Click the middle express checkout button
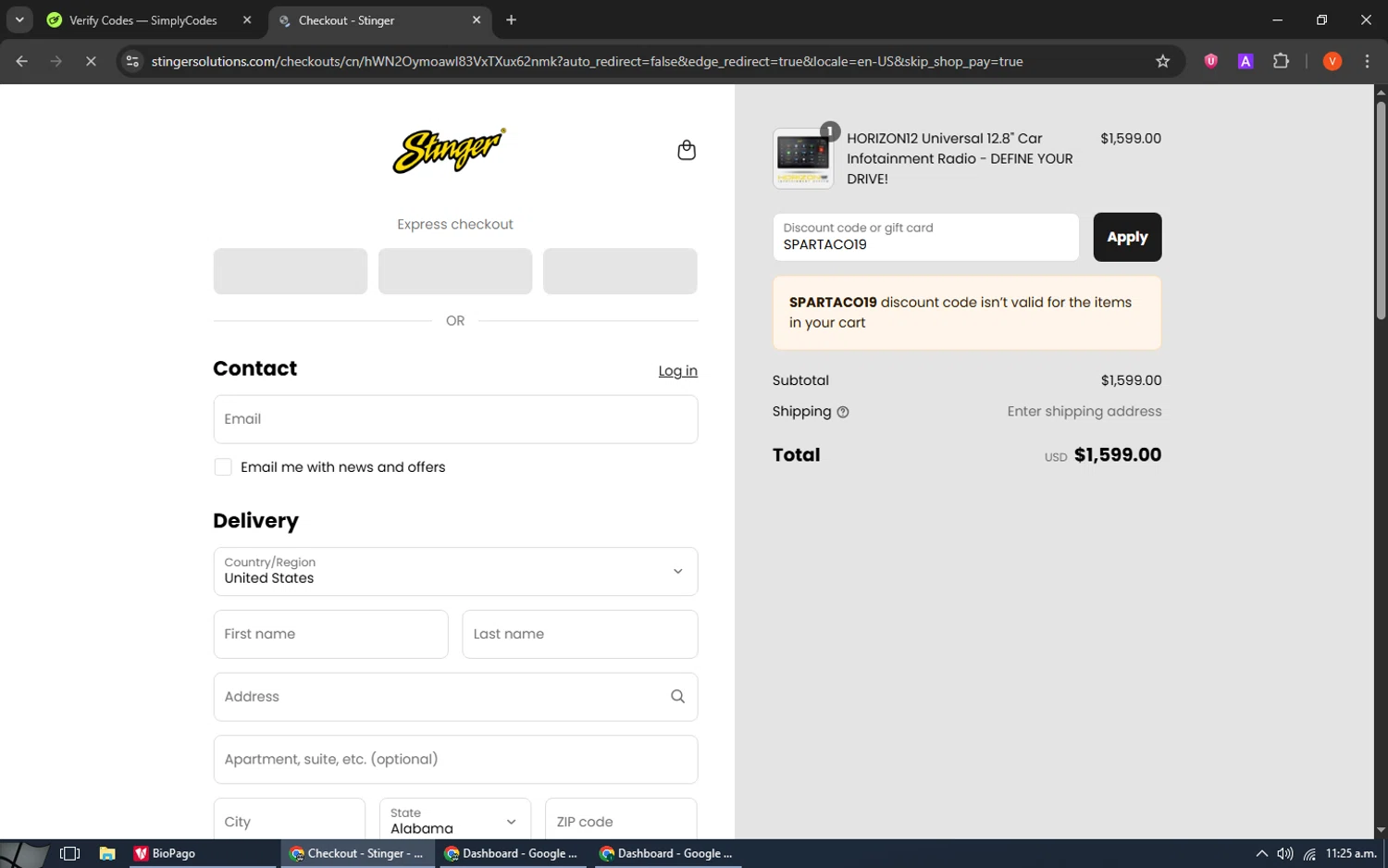Viewport: 1388px width, 868px height. (455, 271)
